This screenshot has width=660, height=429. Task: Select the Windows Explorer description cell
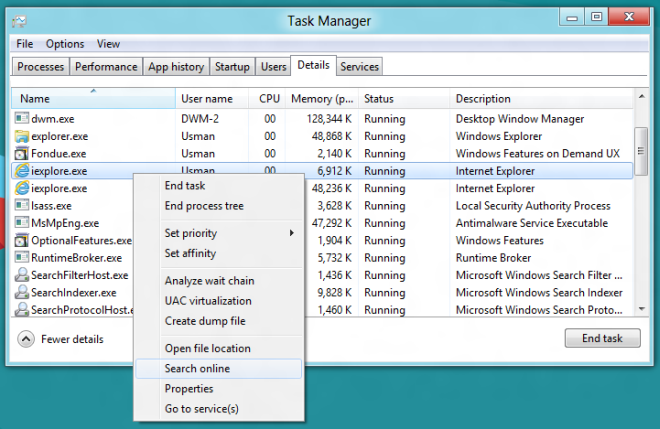[x=499, y=136]
